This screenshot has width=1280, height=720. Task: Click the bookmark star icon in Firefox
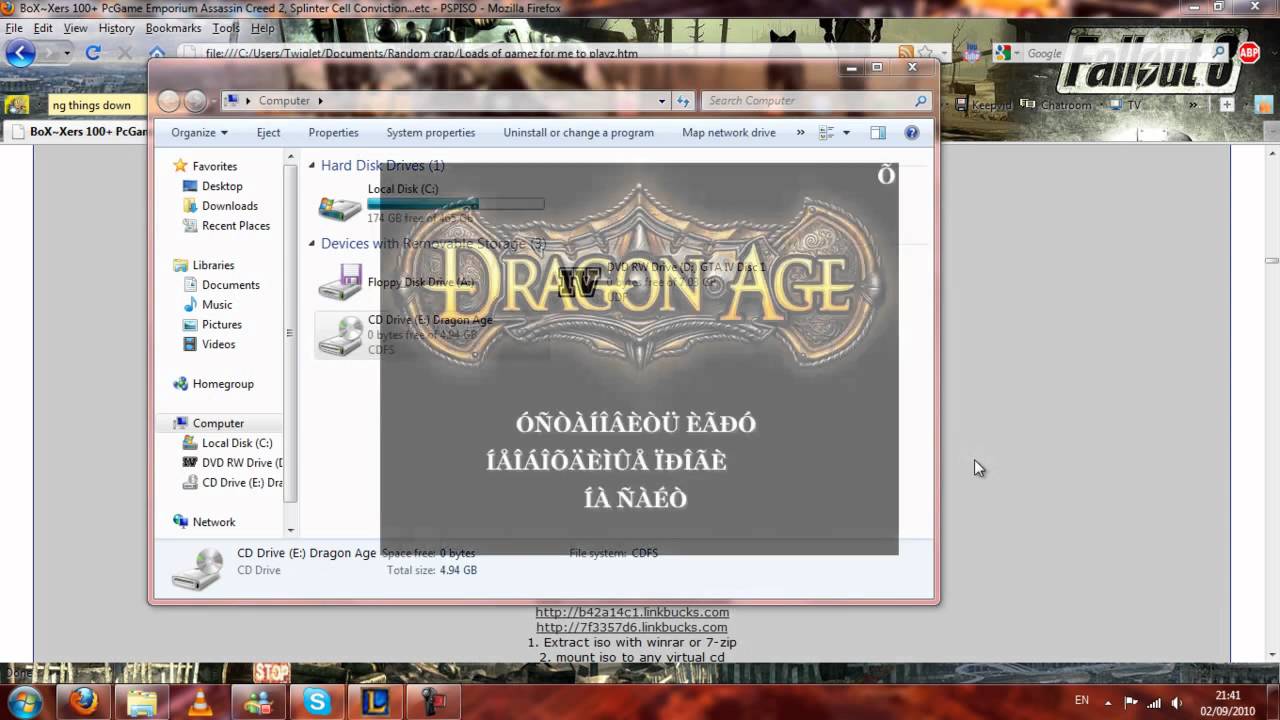click(926, 52)
